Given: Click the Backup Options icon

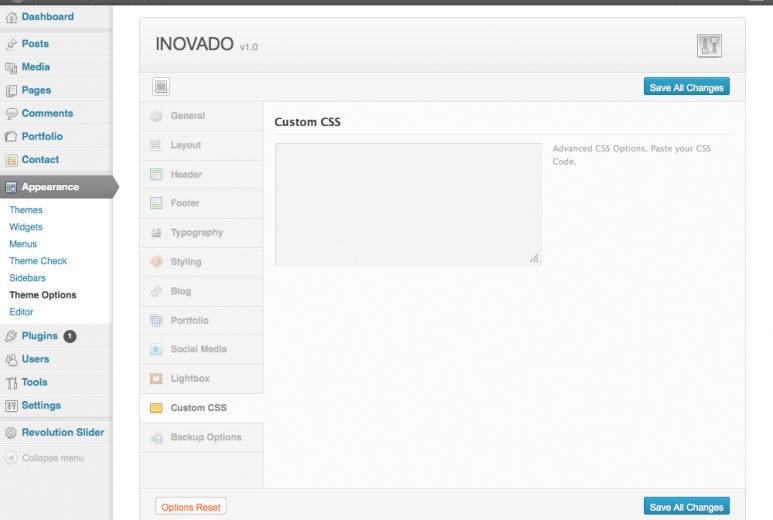Looking at the screenshot, I should tap(156, 438).
